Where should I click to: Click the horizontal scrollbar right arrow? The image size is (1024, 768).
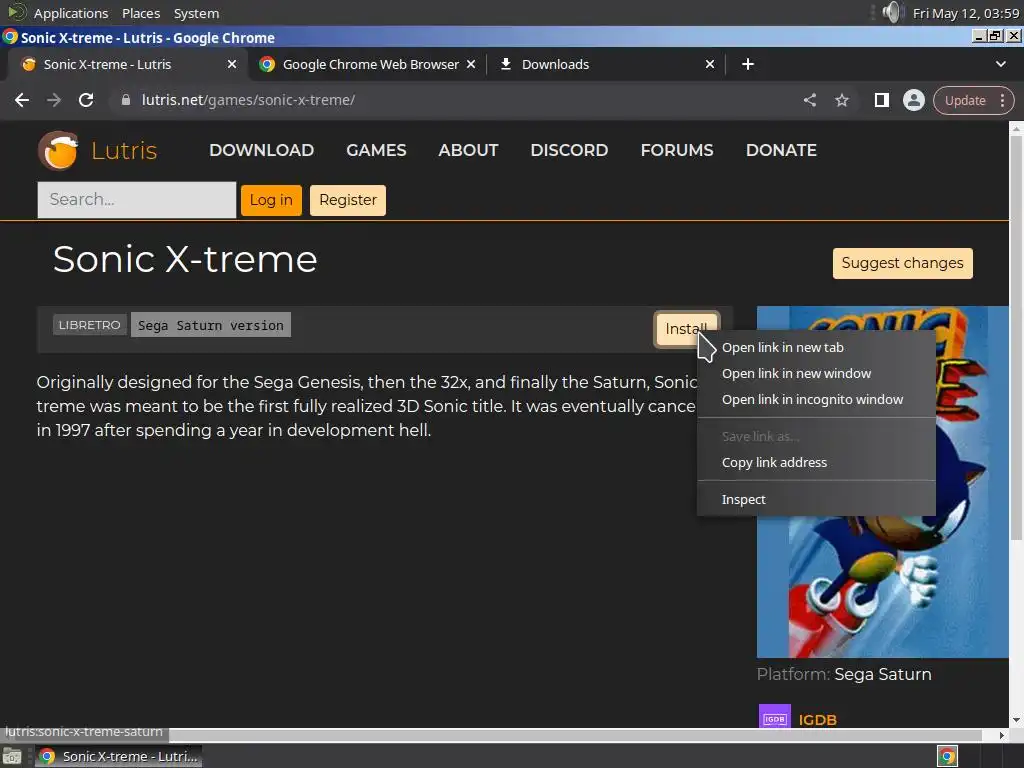1002,735
